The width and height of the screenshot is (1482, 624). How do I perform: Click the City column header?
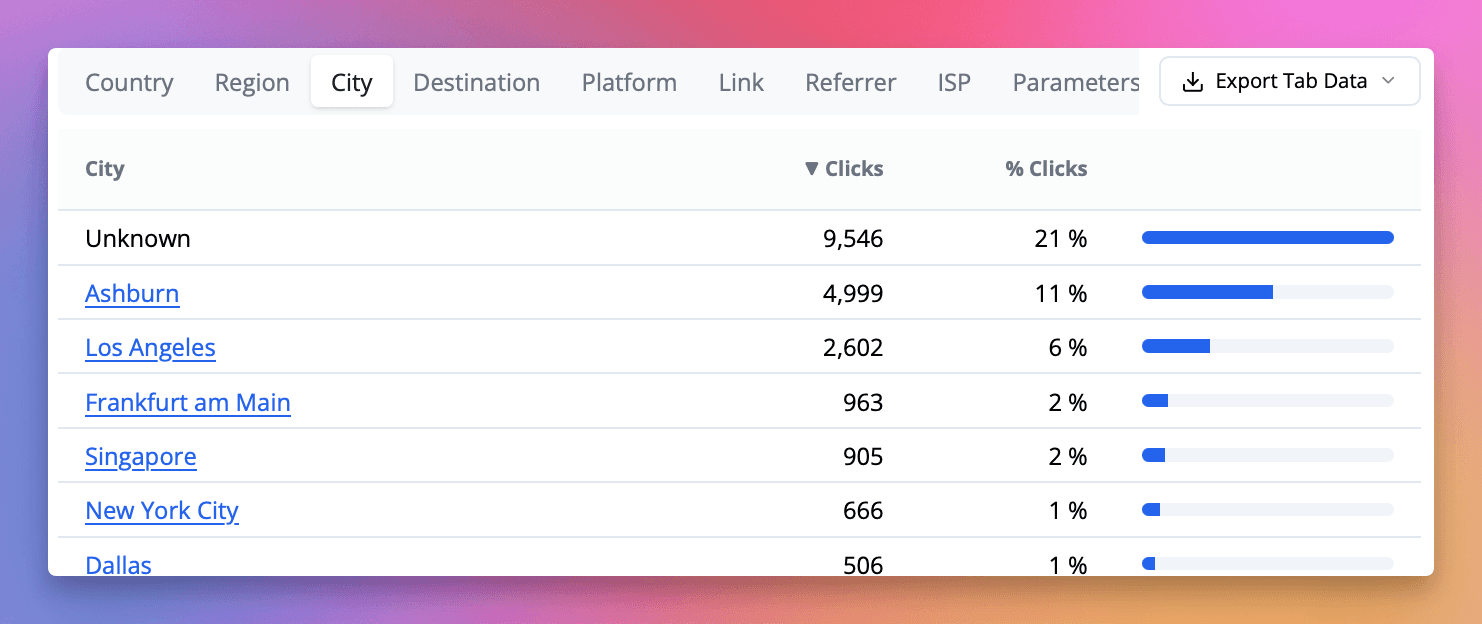(105, 169)
